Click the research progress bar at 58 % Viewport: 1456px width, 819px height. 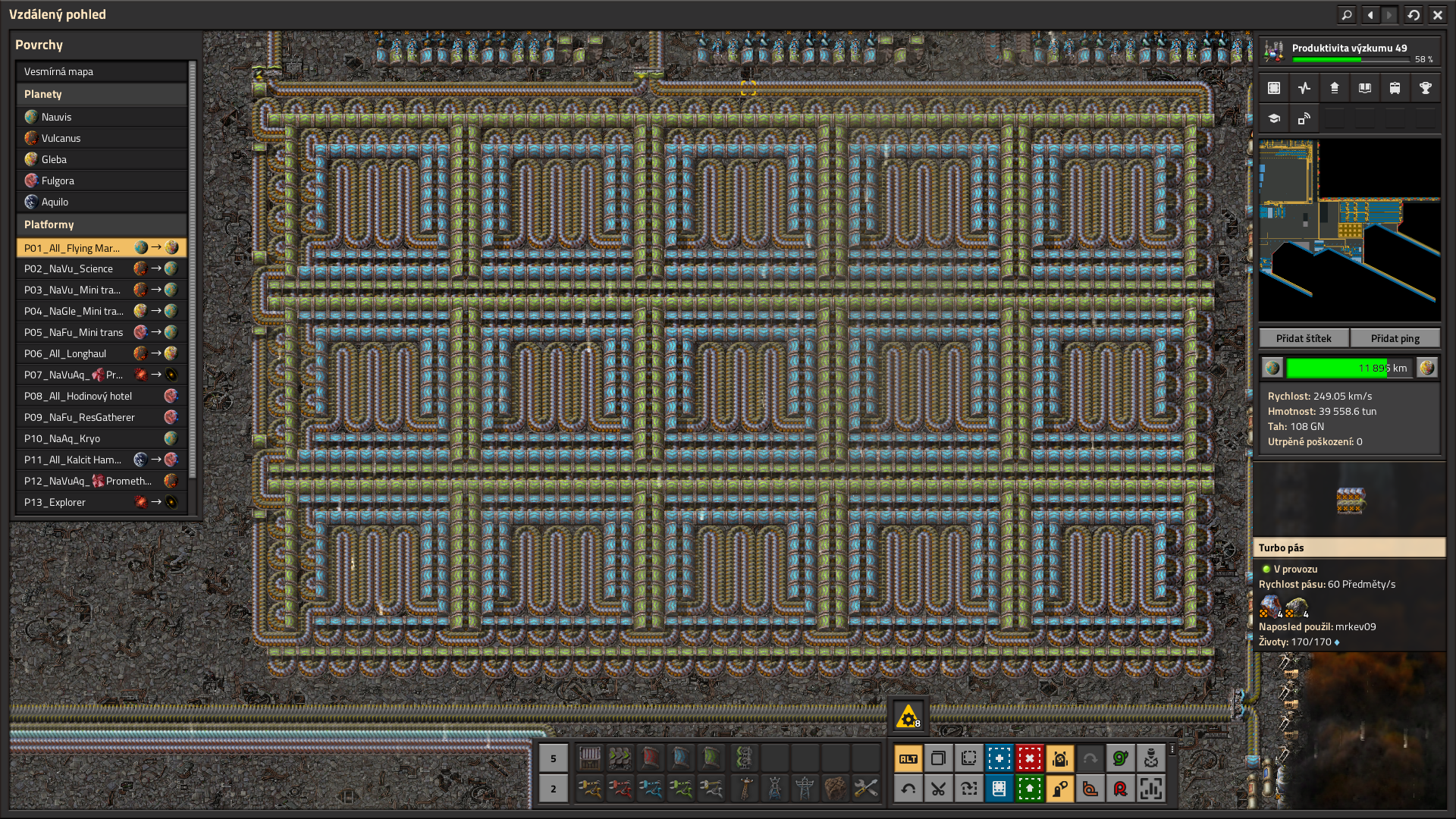(1351, 59)
